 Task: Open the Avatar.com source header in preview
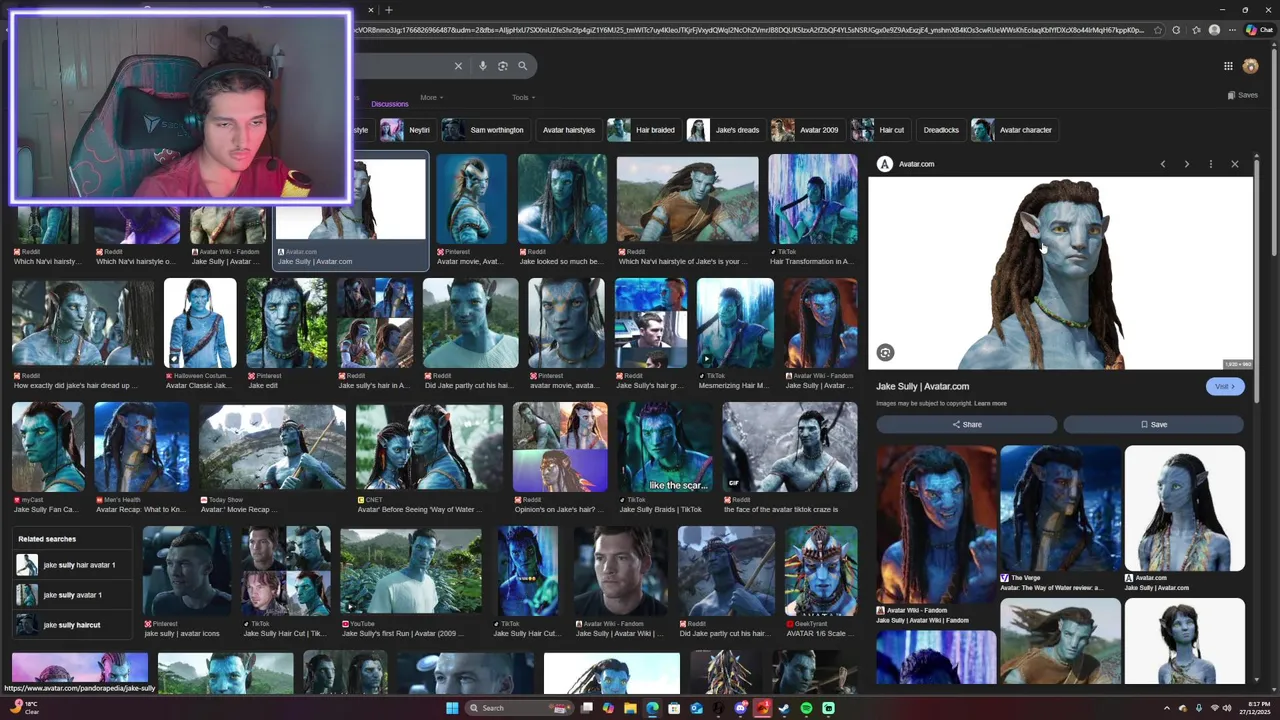click(906, 164)
